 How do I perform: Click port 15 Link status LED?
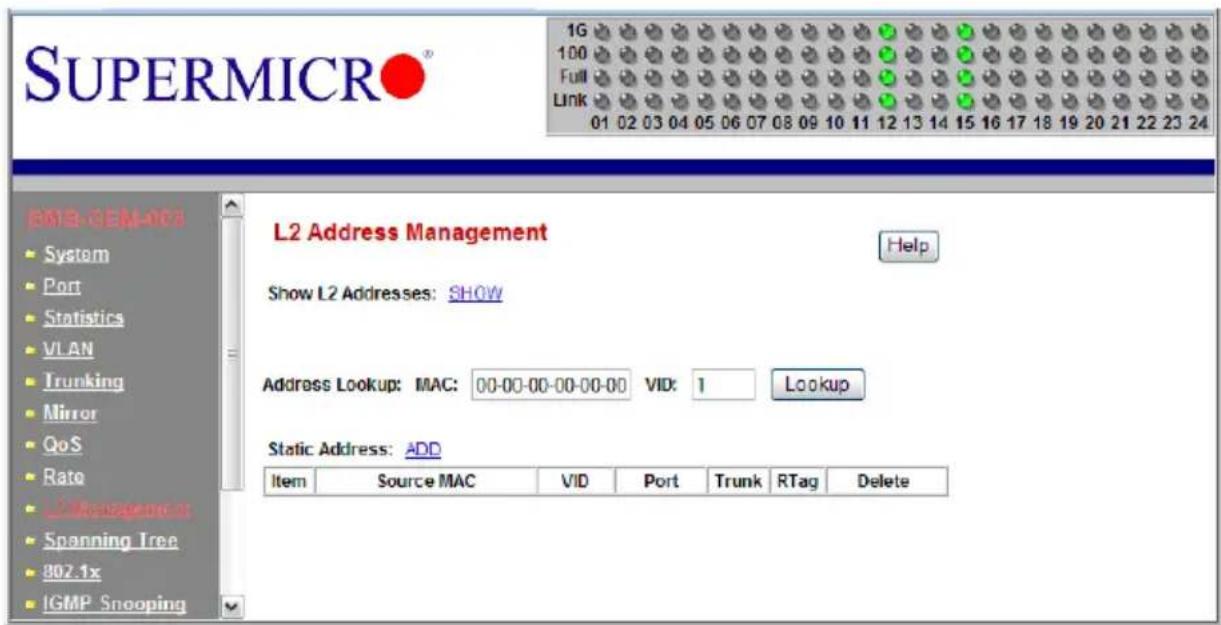pos(964,99)
